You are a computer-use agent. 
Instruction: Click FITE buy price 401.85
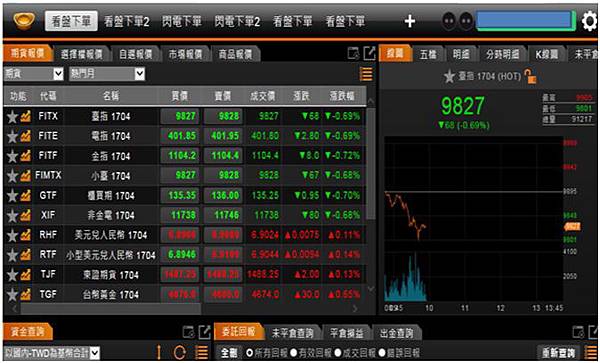click(179, 136)
